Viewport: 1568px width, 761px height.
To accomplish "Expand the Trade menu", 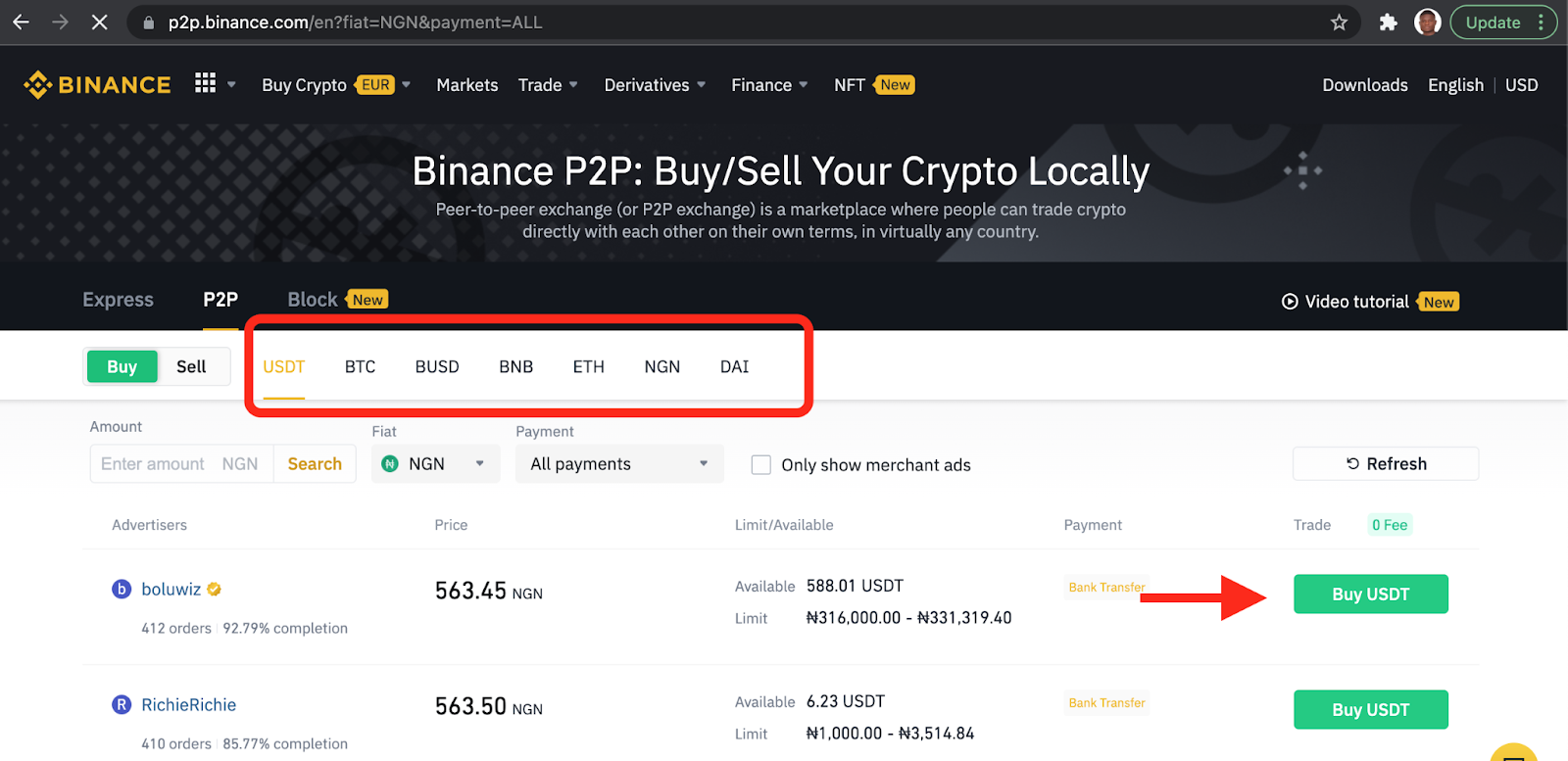I will pyautogui.click(x=548, y=85).
